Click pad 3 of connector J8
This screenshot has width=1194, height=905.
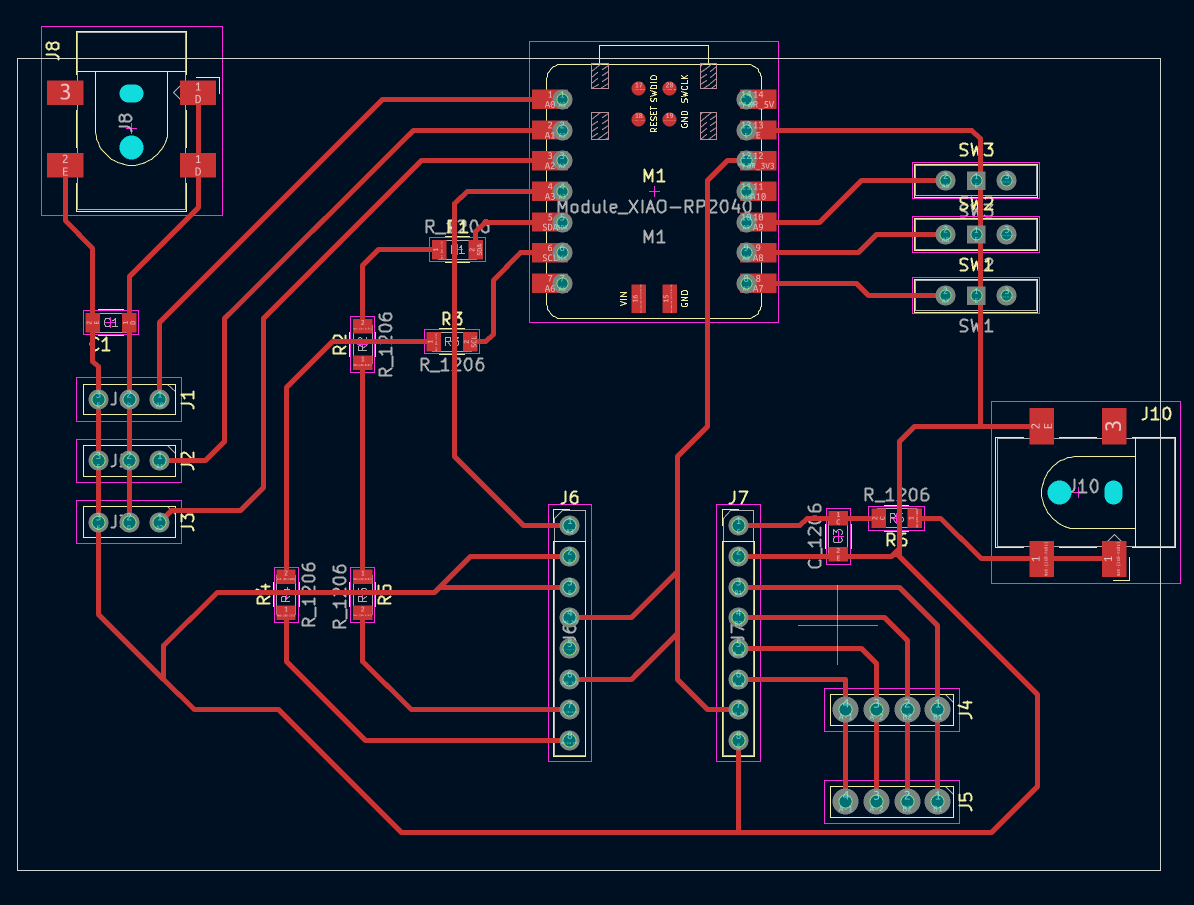tap(65, 93)
